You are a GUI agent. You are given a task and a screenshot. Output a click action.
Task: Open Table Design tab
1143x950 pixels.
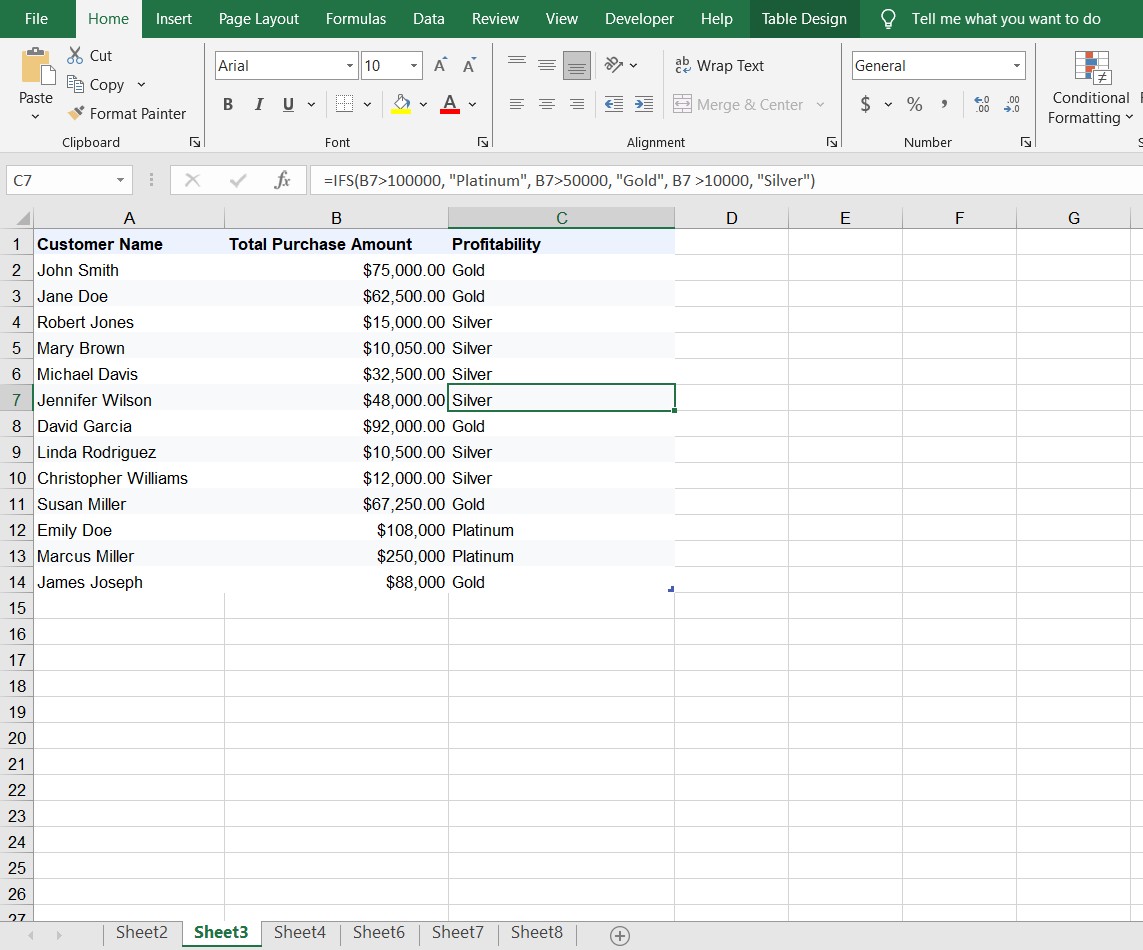pos(804,19)
